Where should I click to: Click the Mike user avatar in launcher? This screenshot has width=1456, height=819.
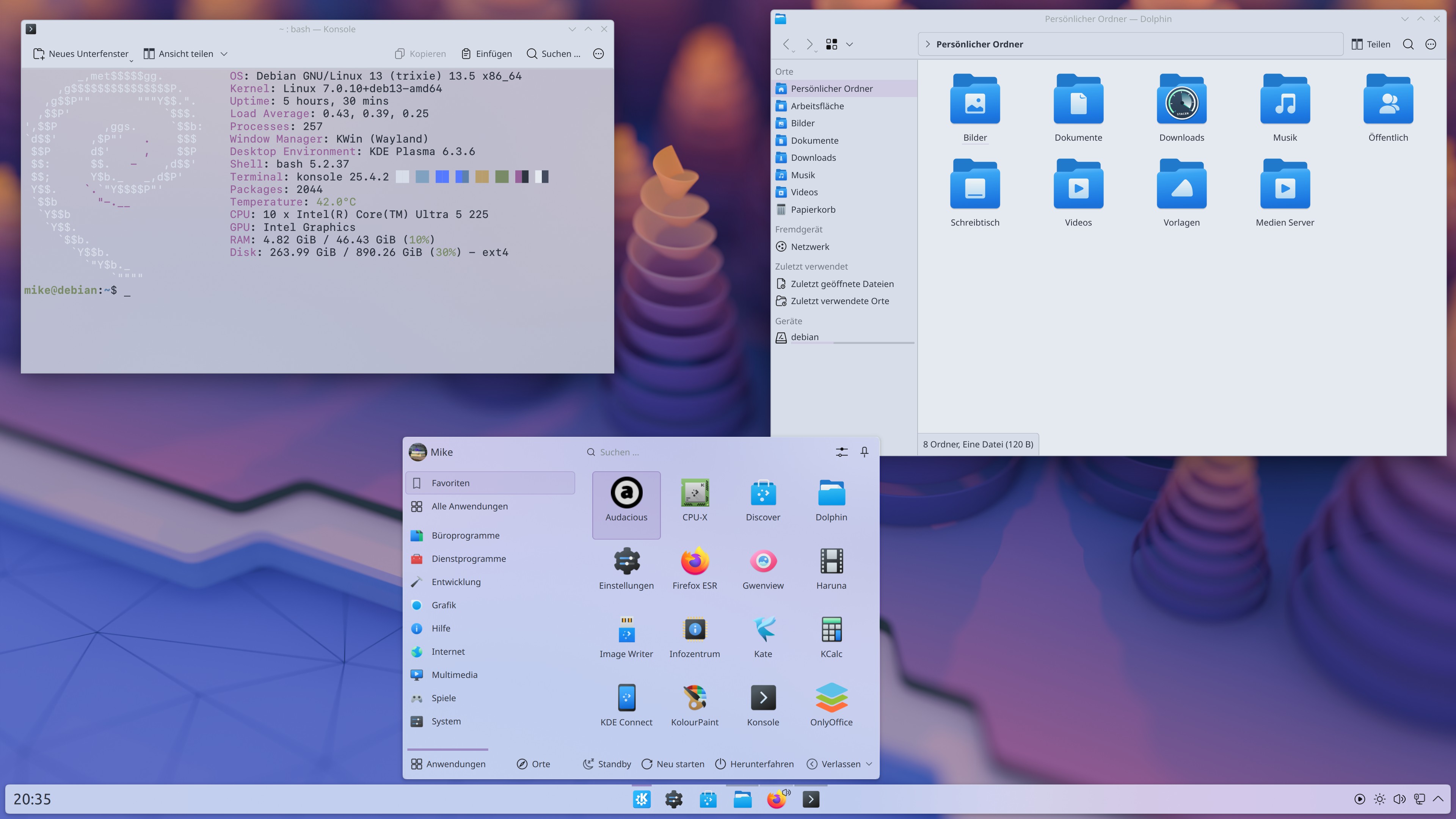click(418, 452)
